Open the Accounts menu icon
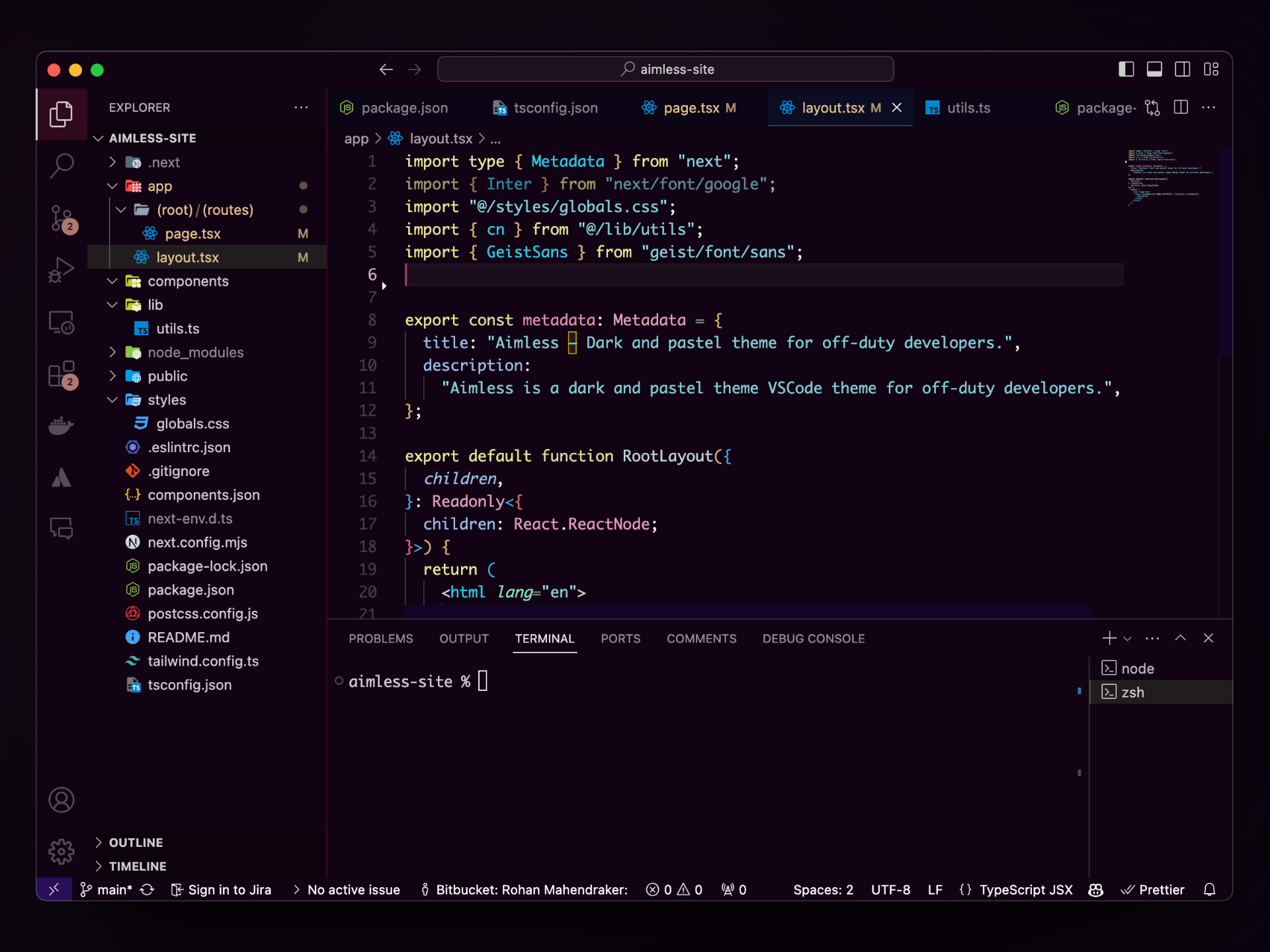This screenshot has width=1270, height=952. pos(61,800)
